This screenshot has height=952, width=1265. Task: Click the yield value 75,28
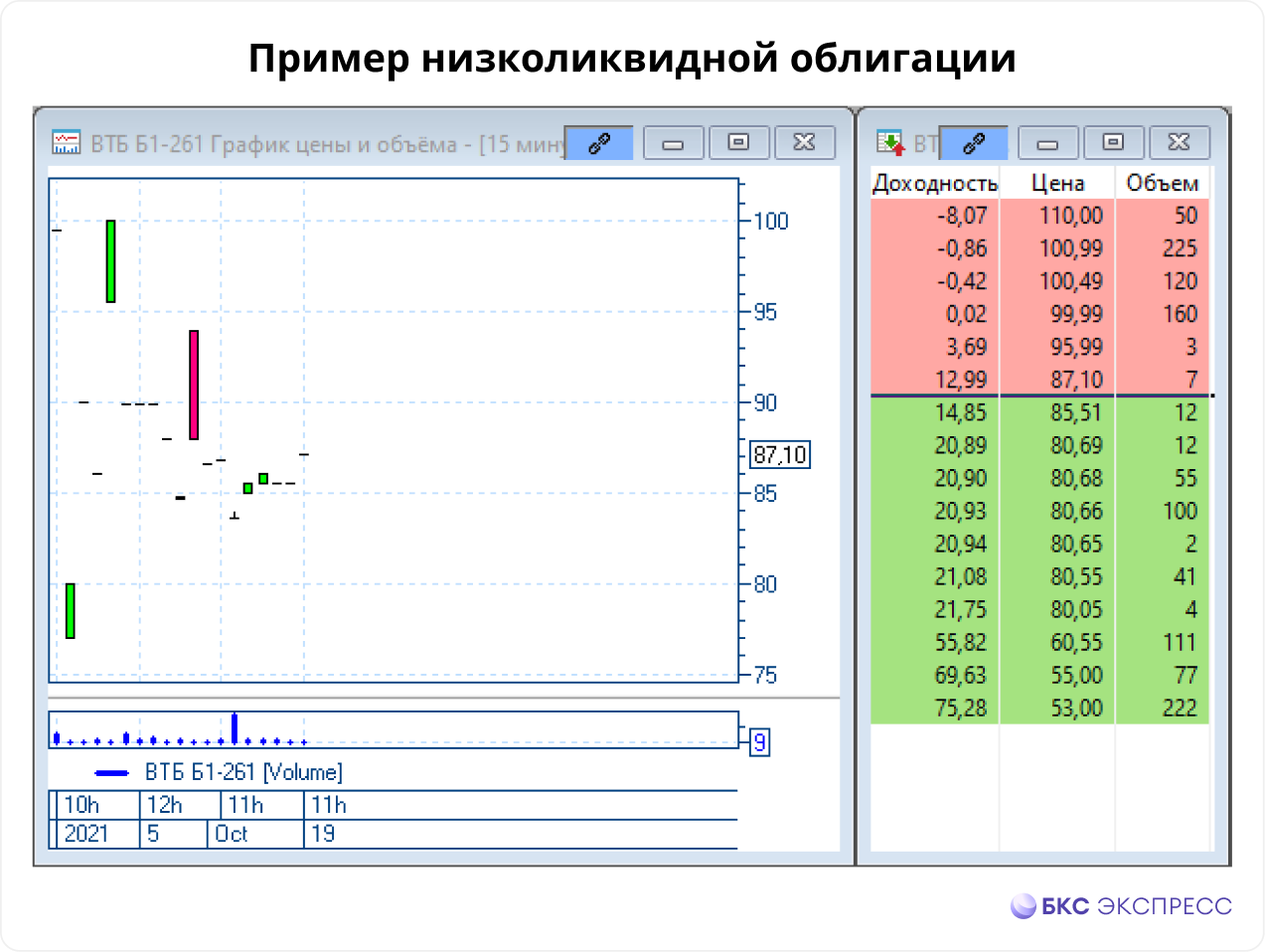click(960, 708)
